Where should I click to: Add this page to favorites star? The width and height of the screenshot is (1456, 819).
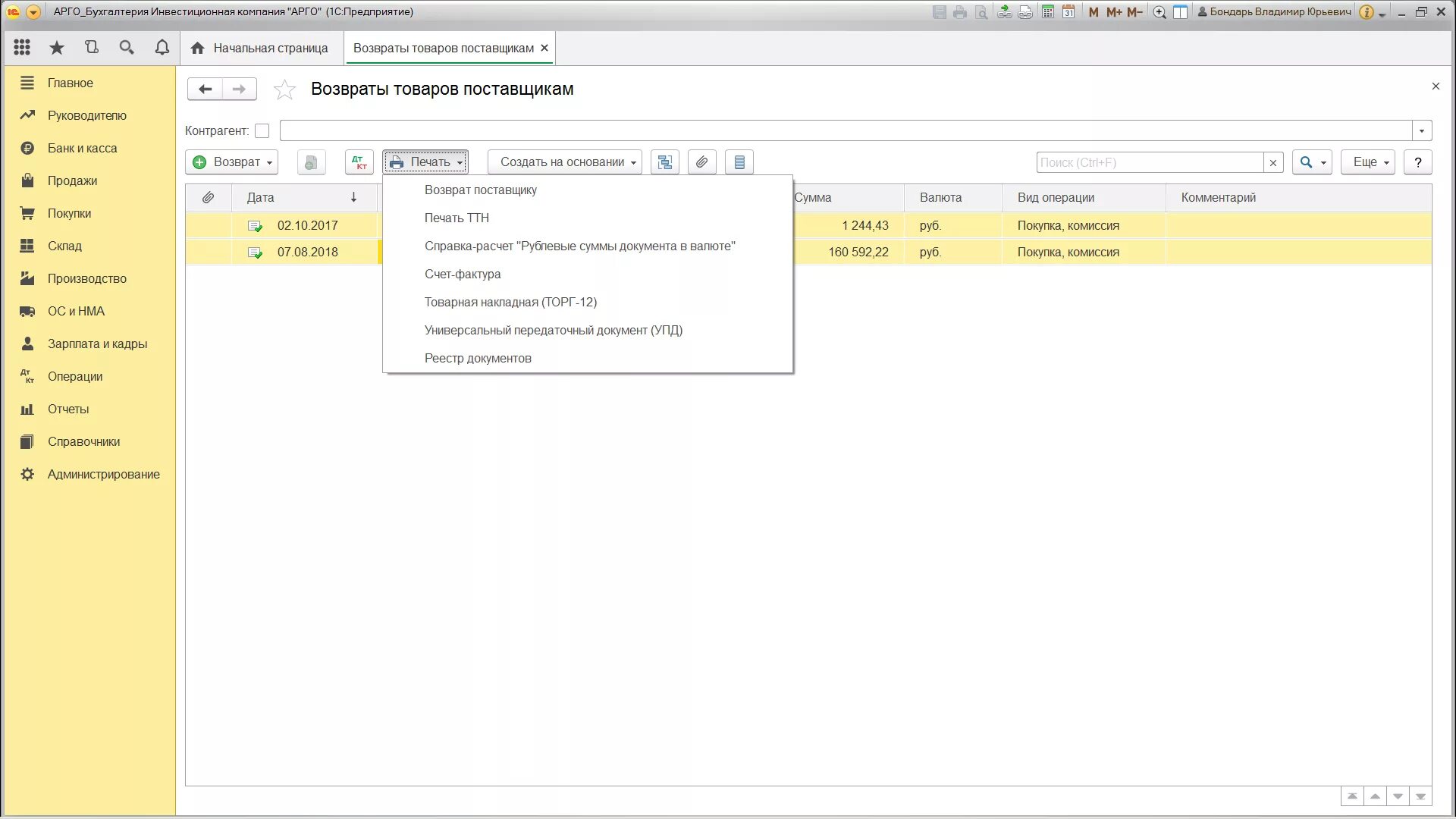(x=284, y=89)
